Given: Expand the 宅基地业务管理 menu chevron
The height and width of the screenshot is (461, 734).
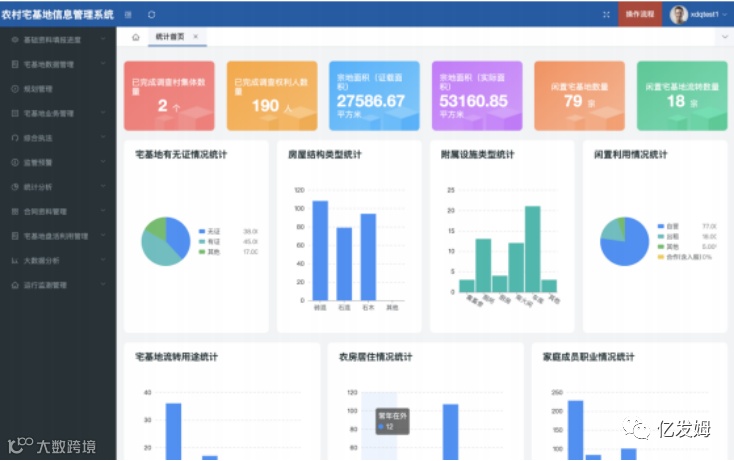Looking at the screenshot, I should (103, 113).
